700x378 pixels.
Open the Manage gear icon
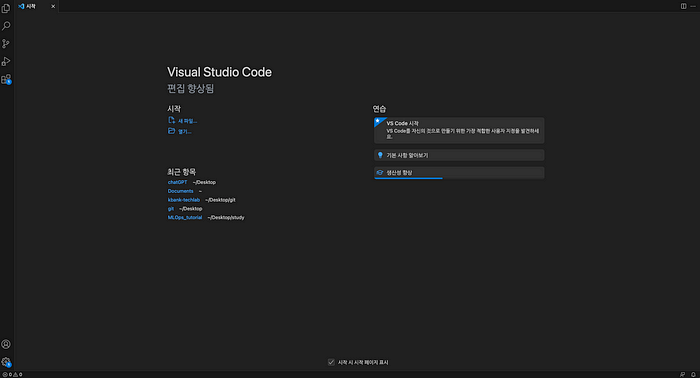(x=6, y=361)
